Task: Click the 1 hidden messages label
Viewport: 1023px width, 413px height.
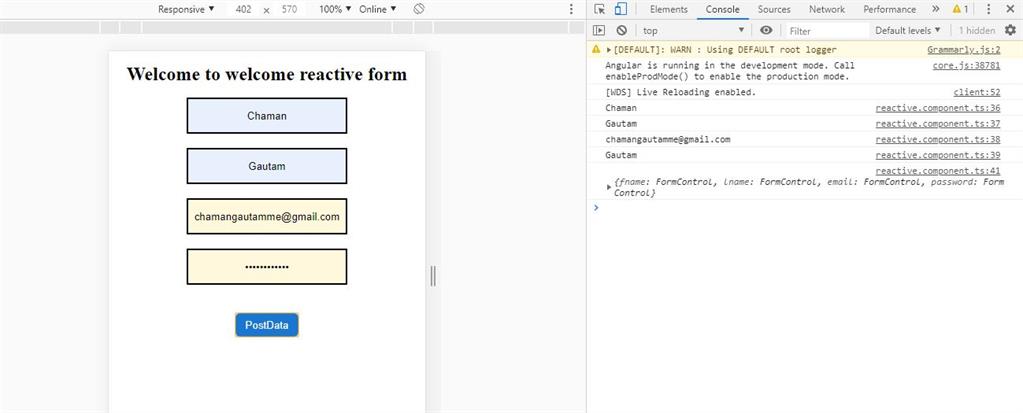Action: (977, 30)
